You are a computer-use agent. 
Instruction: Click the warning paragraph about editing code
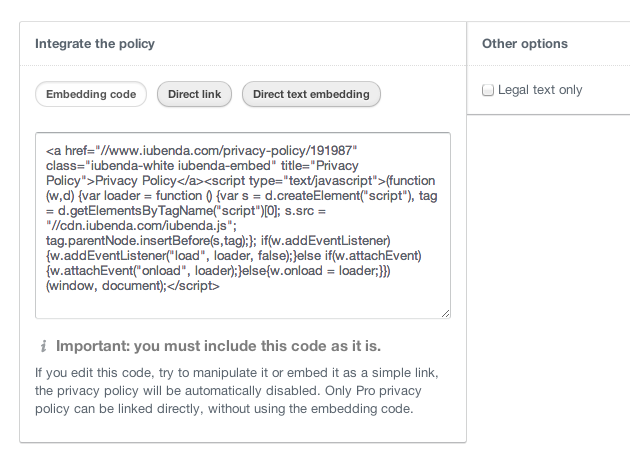(x=237, y=391)
